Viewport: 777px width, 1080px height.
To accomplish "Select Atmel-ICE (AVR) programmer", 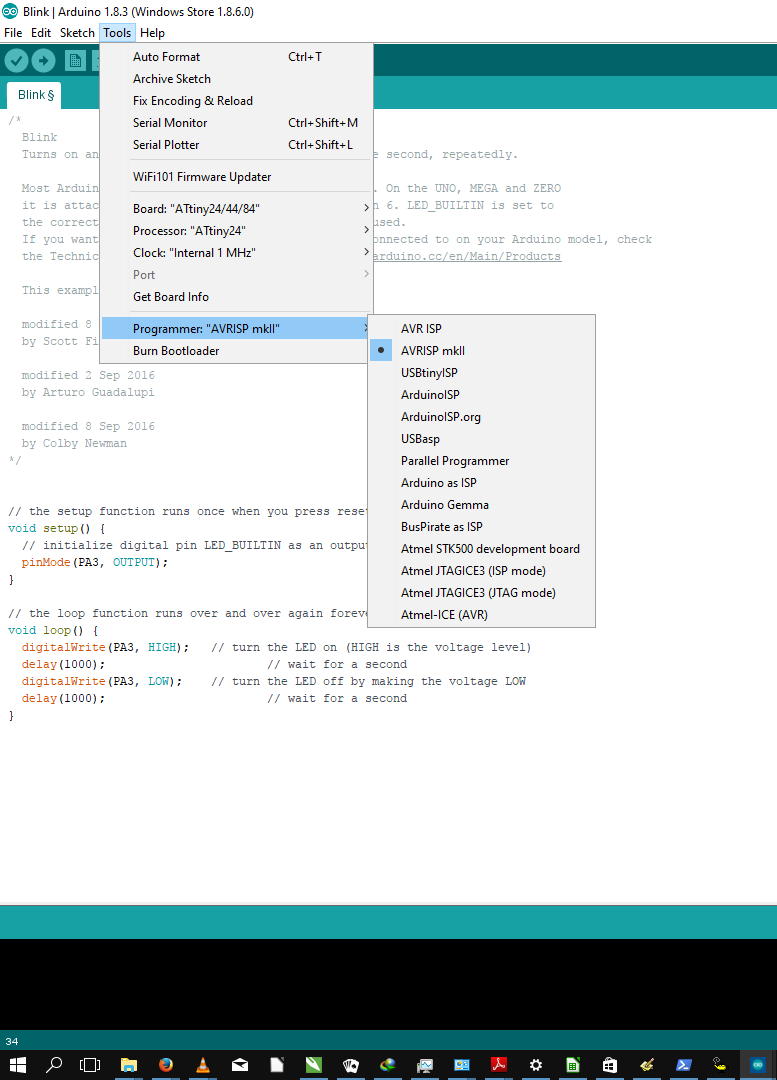I will coord(481,615).
